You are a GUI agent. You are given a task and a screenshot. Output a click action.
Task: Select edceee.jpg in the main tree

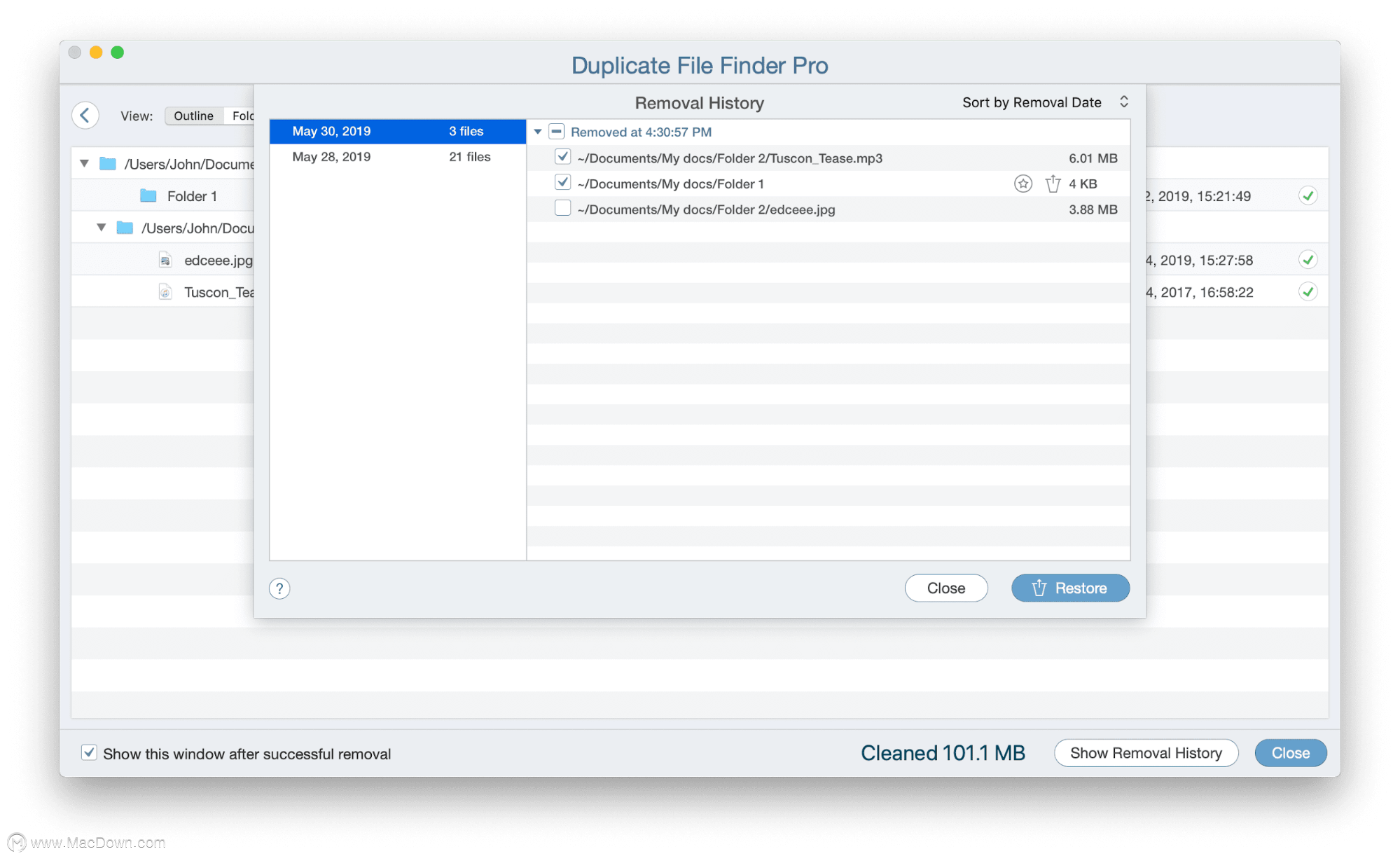tap(218, 260)
